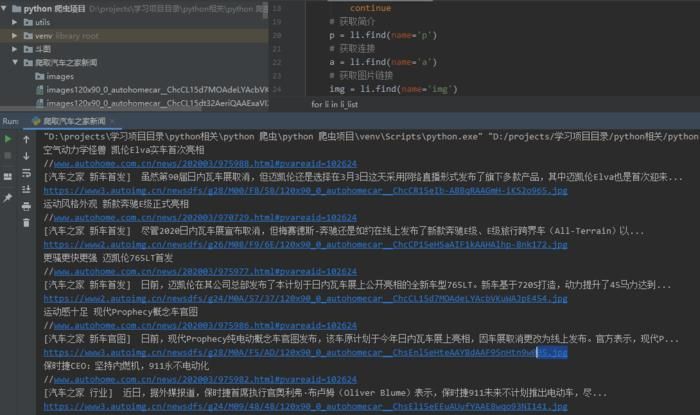Click the console line 更骚更快更强 迈凯伦765LT首发
Viewport: 700px width, 415px height.
[108, 258]
